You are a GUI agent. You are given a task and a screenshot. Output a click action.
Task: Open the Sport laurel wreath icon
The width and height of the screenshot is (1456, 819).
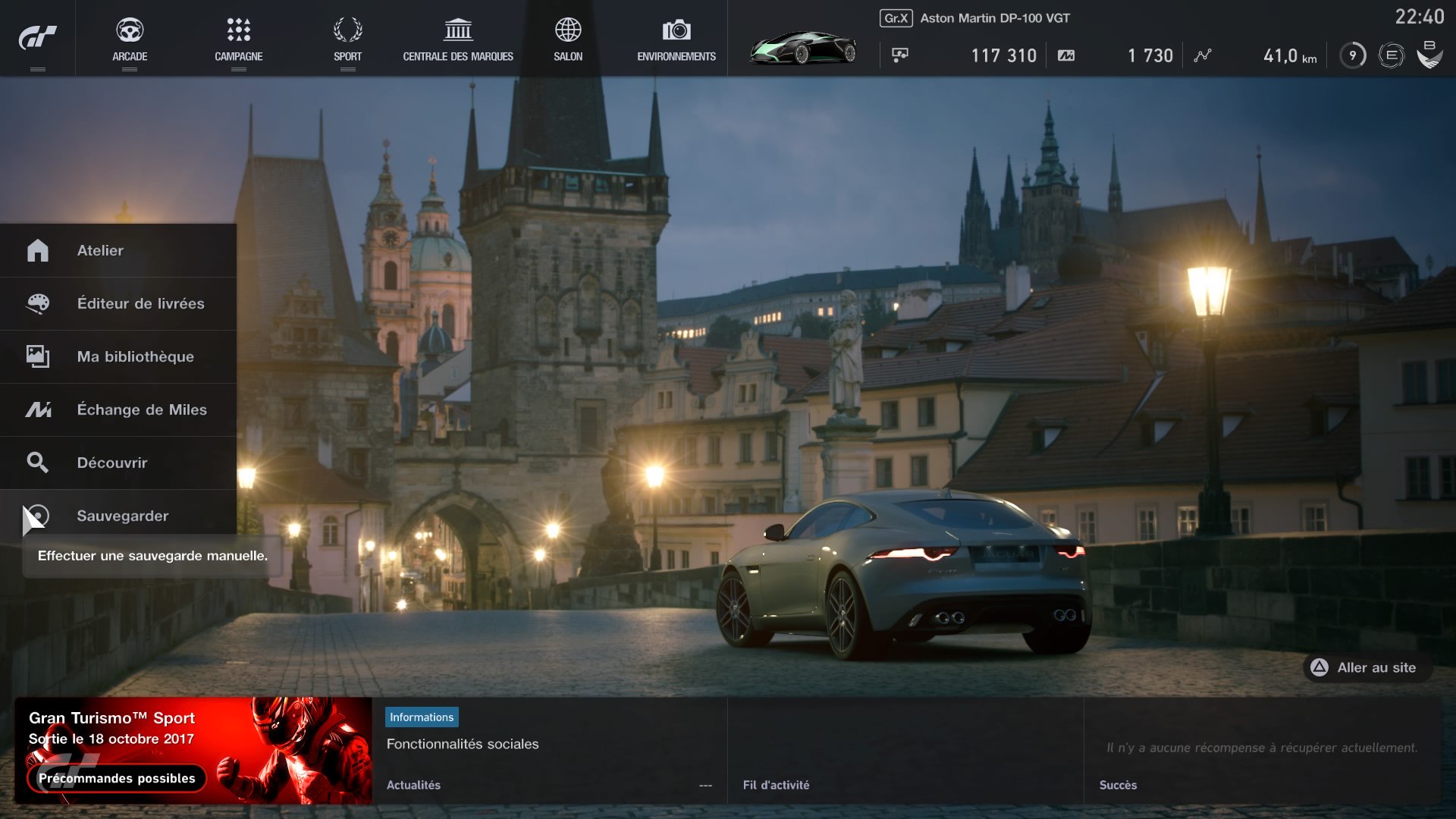click(x=347, y=30)
